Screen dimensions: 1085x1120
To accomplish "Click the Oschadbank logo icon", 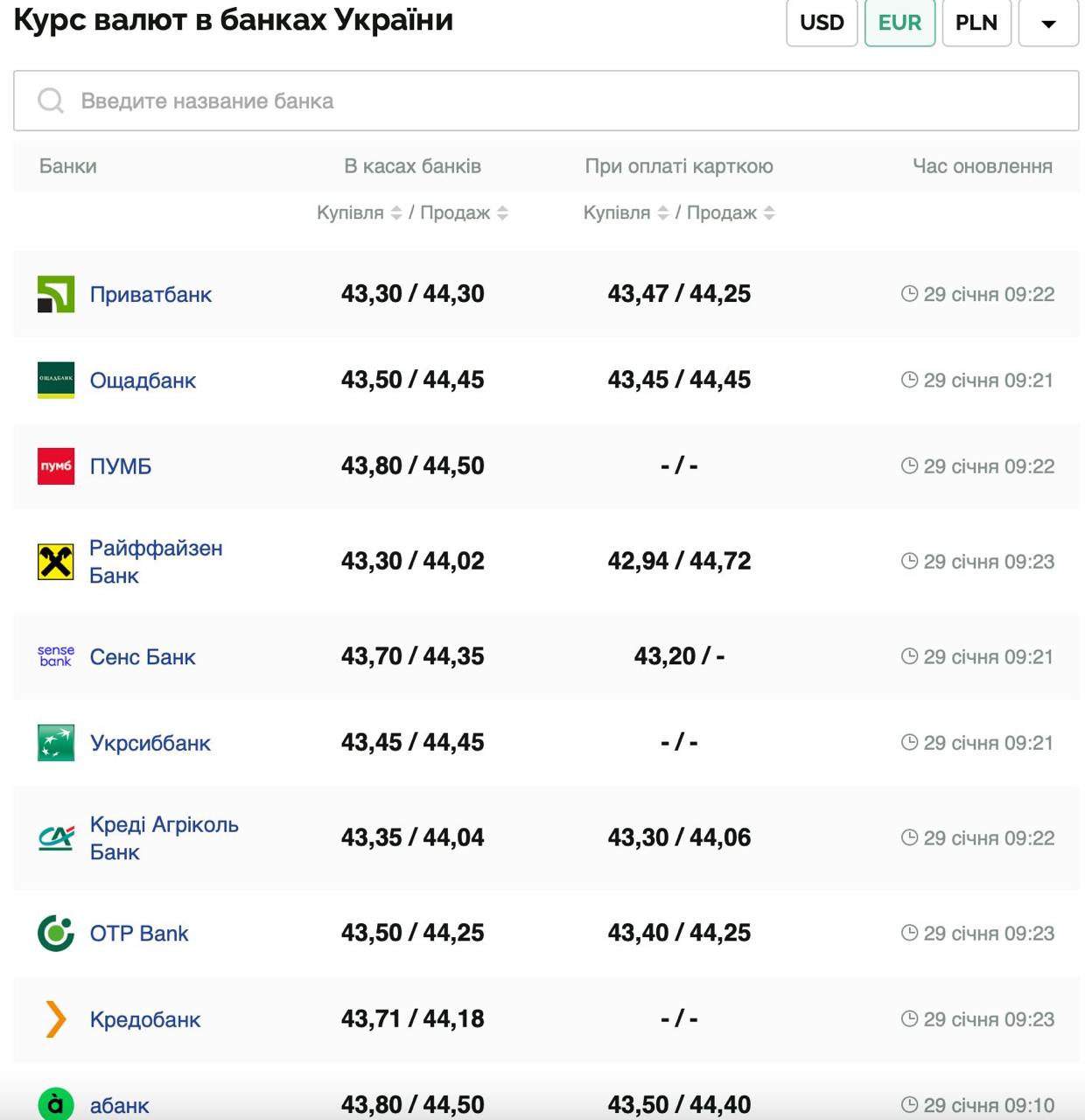I will pyautogui.click(x=55, y=380).
